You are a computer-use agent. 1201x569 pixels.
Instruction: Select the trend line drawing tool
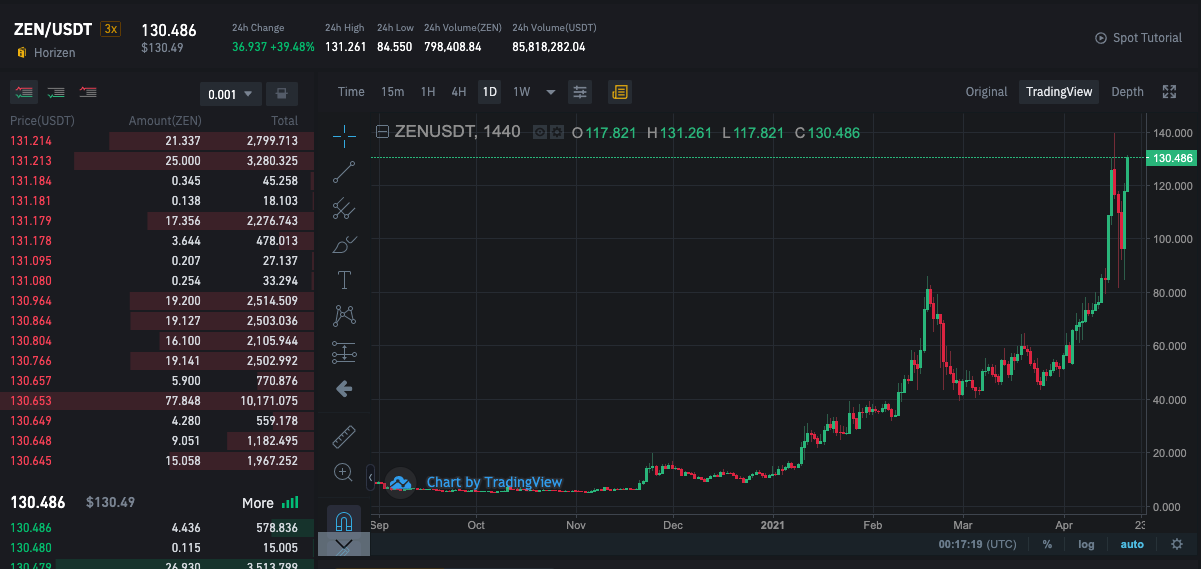[x=344, y=172]
